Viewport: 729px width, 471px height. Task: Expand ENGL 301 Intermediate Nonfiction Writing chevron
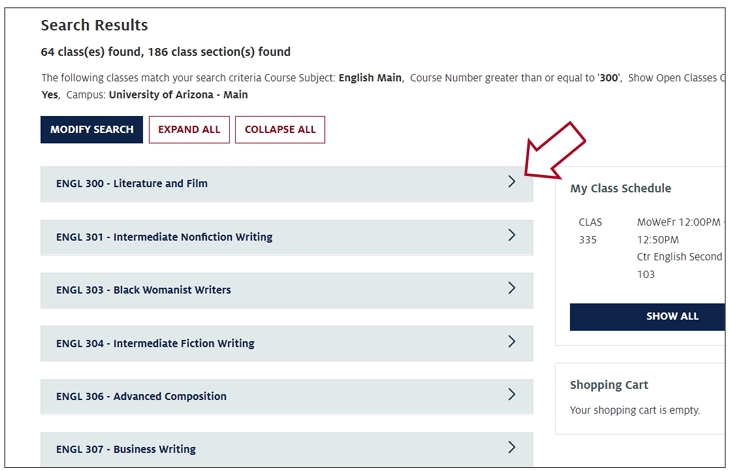pyautogui.click(x=511, y=235)
